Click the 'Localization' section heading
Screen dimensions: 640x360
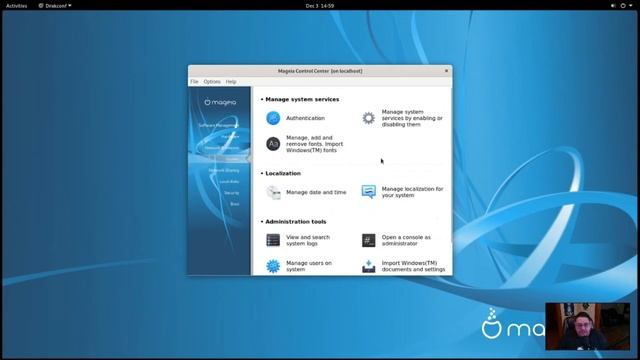coord(283,173)
